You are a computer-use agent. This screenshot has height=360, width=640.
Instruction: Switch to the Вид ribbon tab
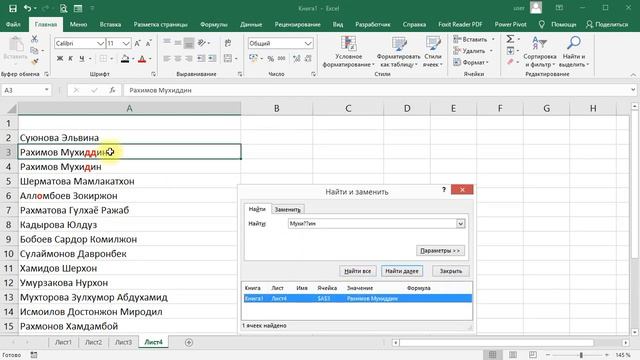click(338, 24)
